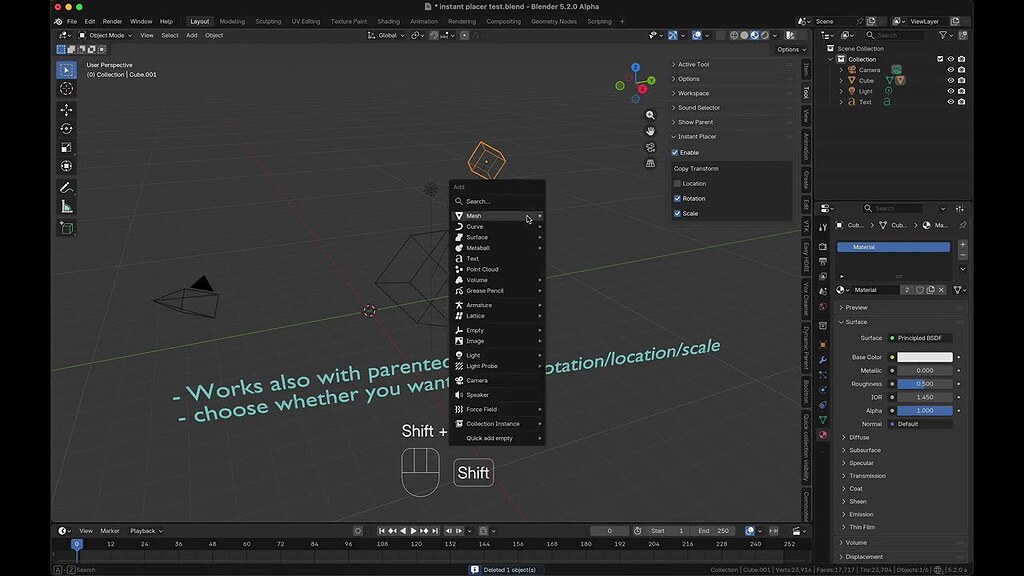Click the Blender logo menu icon
This screenshot has height=576, width=1024.
59,22
